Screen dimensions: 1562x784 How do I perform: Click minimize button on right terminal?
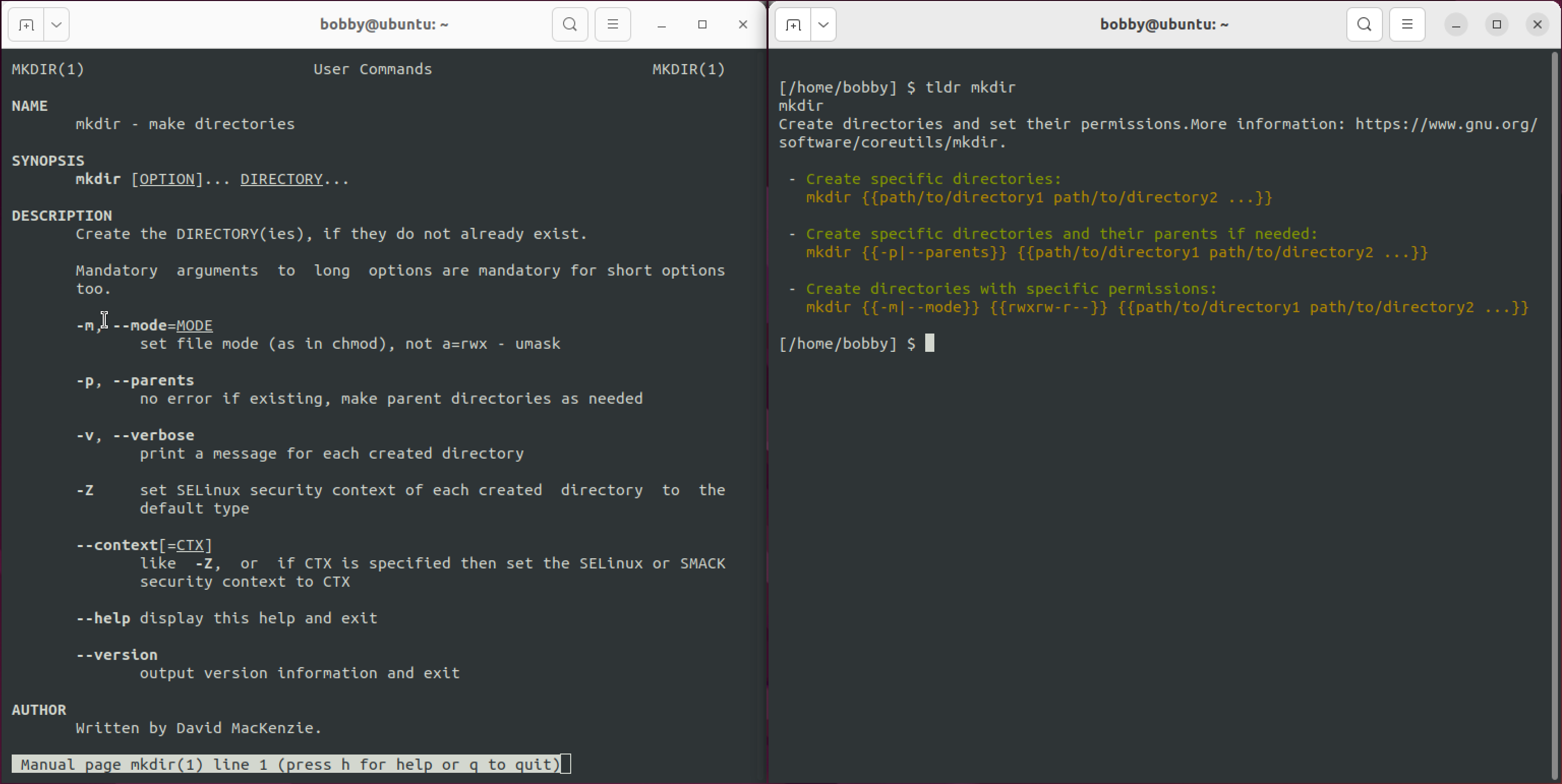(x=1456, y=24)
